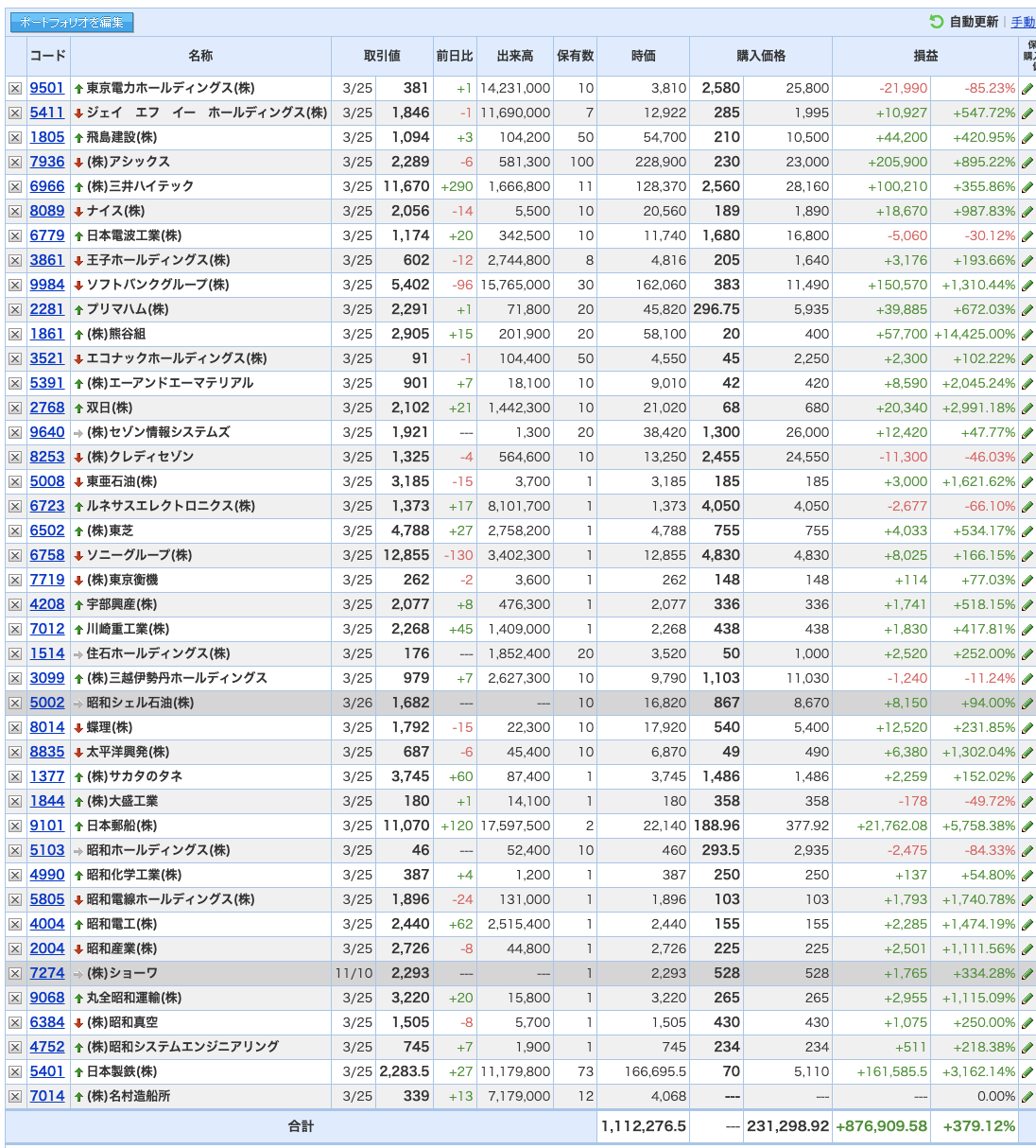This screenshot has width=1036, height=1148.
Task: Open stock code link 5401
Action: (47, 1071)
